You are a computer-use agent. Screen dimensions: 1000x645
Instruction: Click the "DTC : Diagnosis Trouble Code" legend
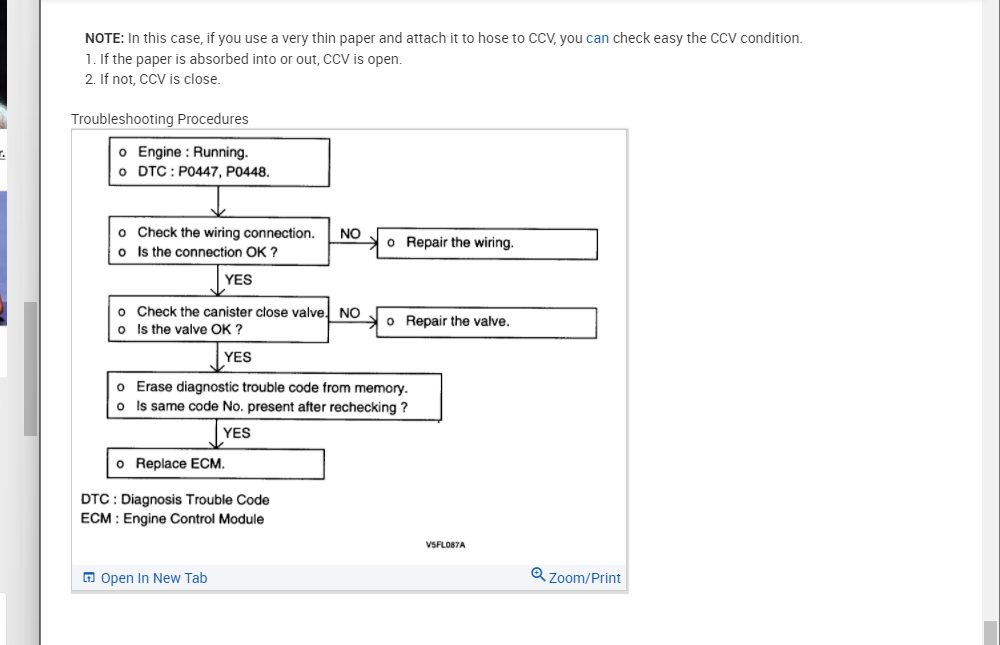175,500
